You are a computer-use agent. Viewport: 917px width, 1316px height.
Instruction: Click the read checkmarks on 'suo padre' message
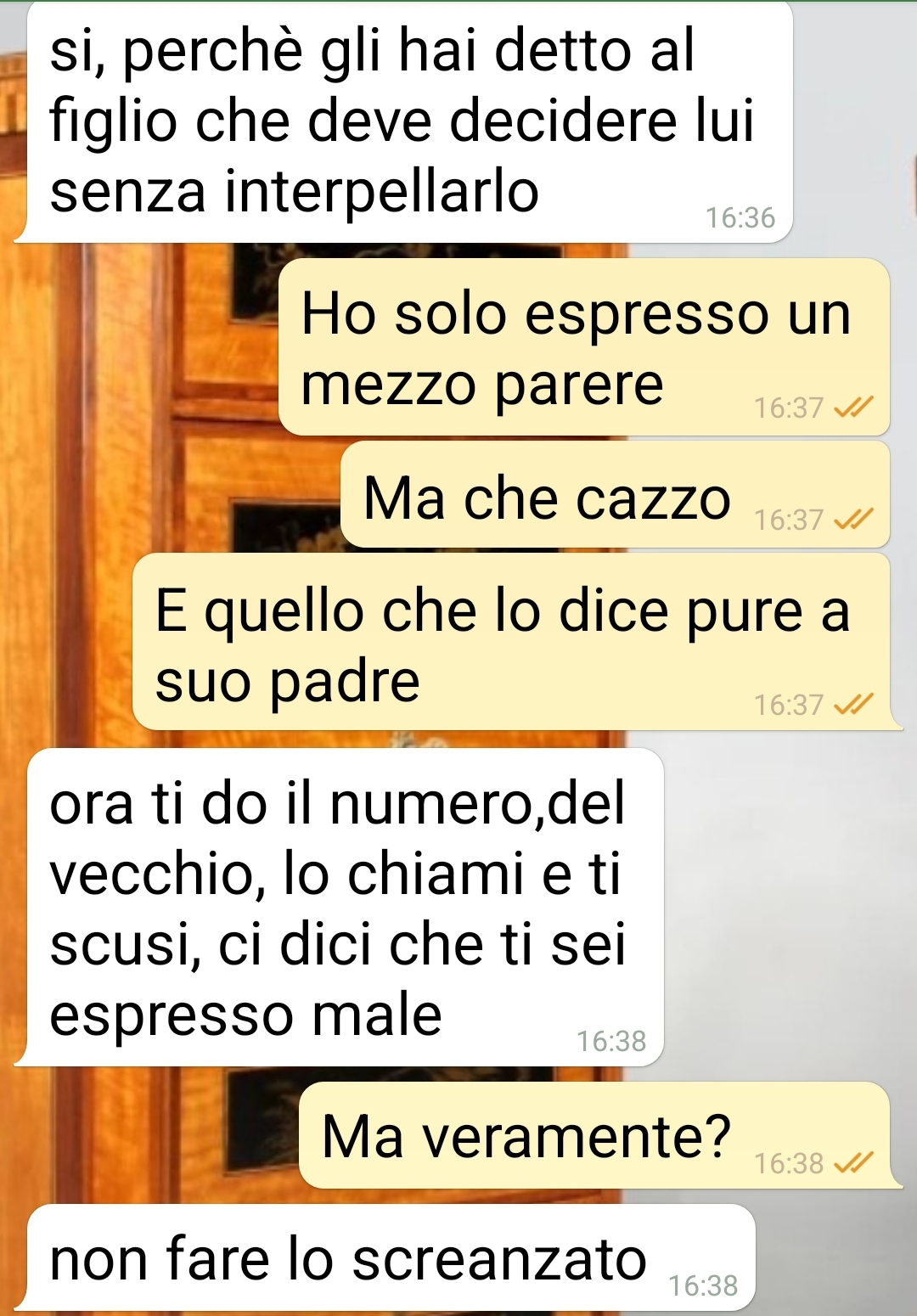coord(853,705)
